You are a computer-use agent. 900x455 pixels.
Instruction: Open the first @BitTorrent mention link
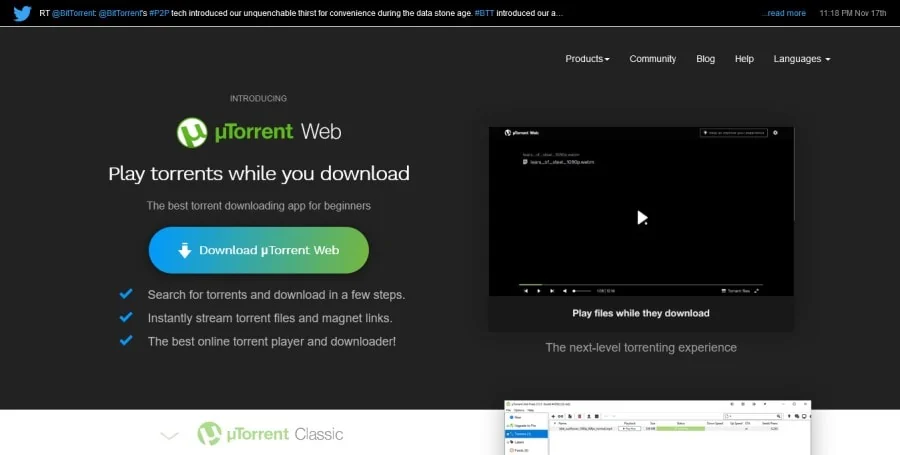pyautogui.click(x=74, y=13)
